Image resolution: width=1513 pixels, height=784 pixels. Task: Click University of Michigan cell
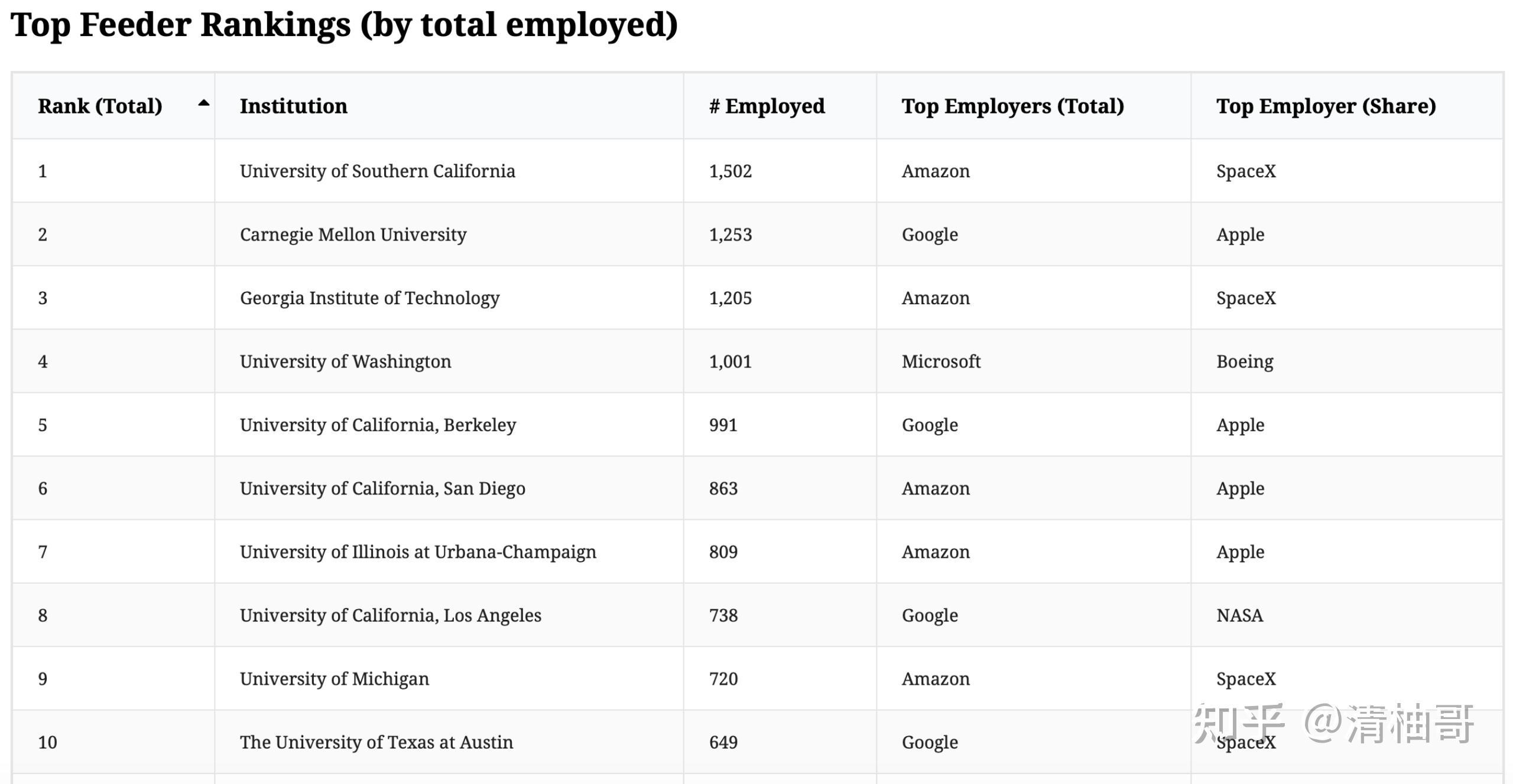coord(334,679)
